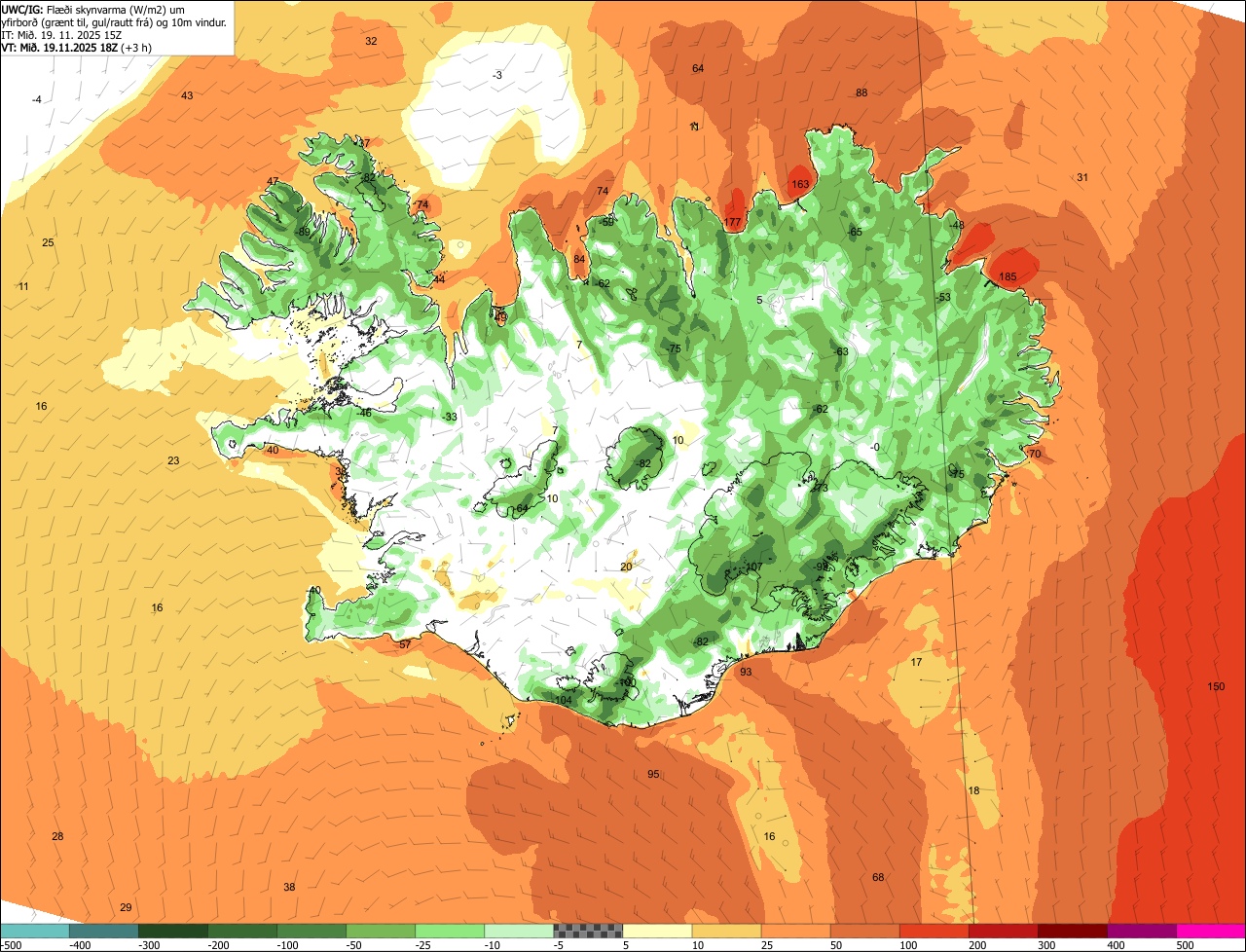Click the dark teal swatch between -400 and -300
The width and height of the screenshot is (1246, 952).
point(103,931)
